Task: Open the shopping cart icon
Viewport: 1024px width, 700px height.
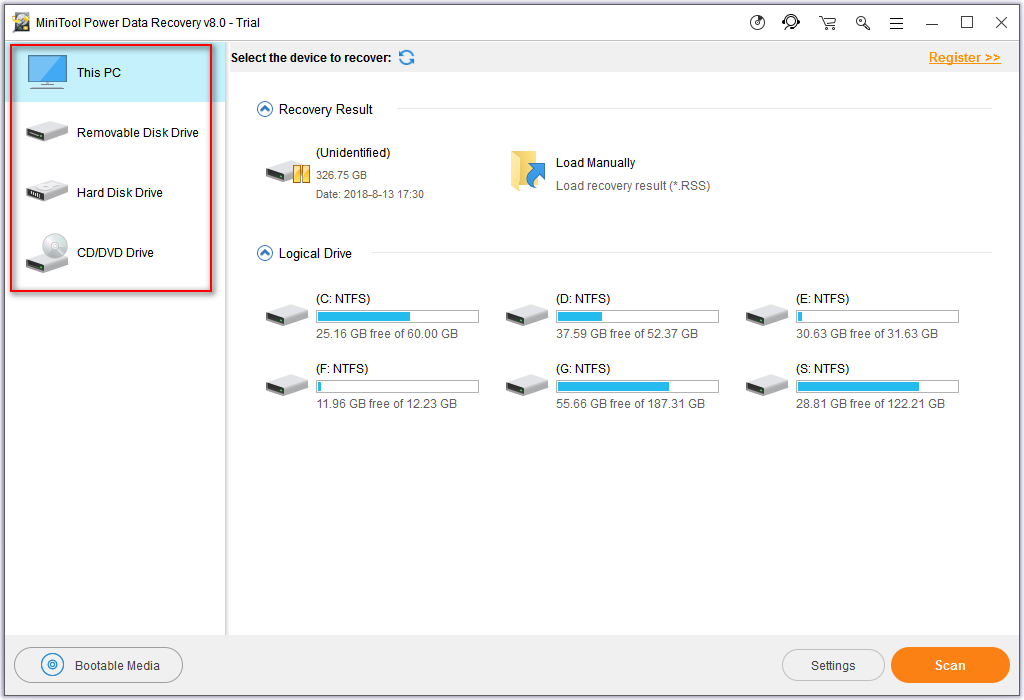Action: 827,23
